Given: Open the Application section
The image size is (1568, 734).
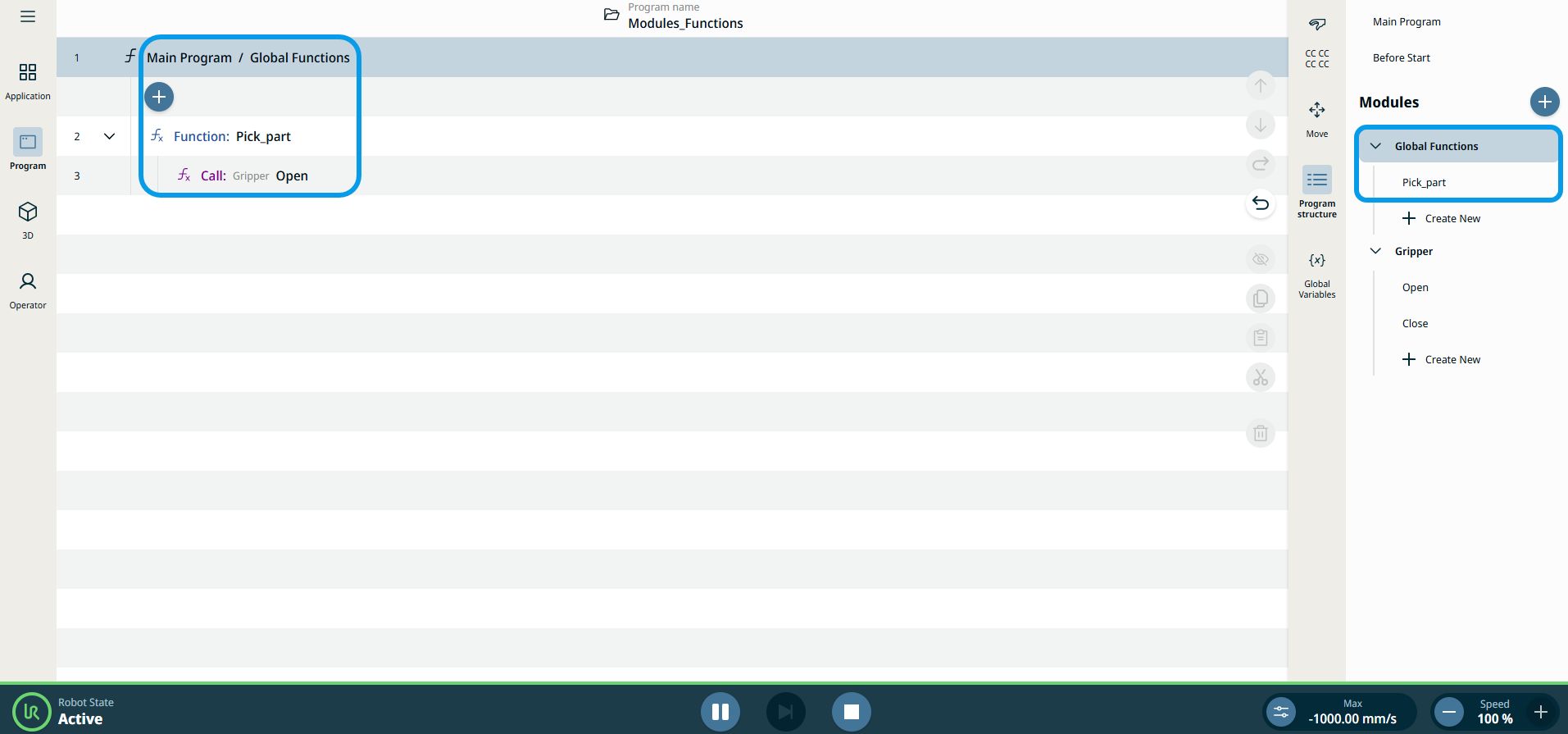Looking at the screenshot, I should tap(28, 81).
